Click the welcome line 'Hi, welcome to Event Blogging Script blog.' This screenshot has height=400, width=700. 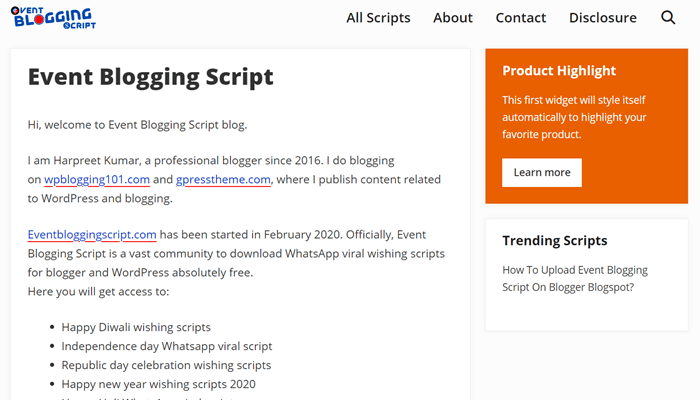[x=138, y=125]
